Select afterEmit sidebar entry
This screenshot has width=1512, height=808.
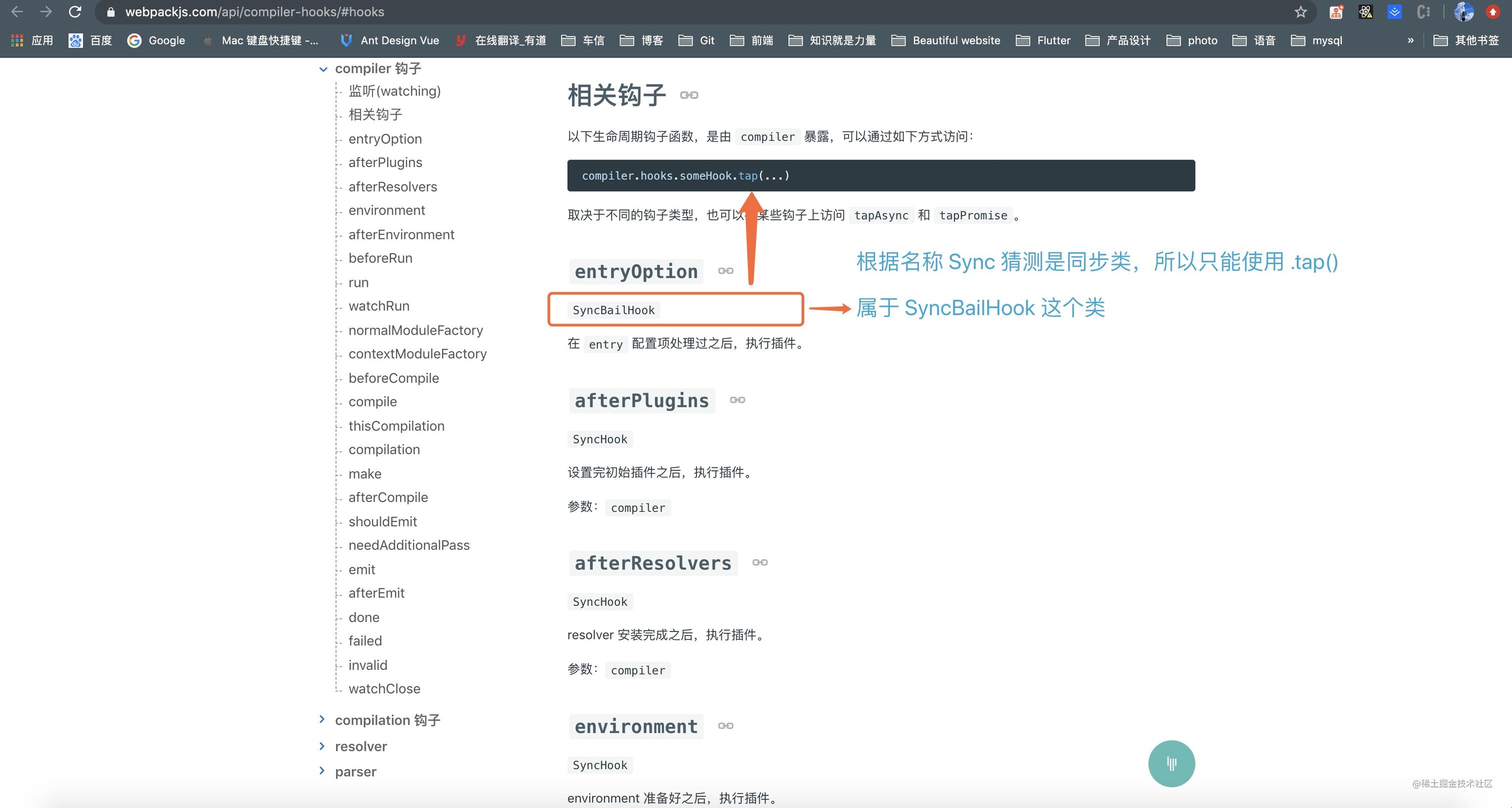pyautogui.click(x=376, y=593)
